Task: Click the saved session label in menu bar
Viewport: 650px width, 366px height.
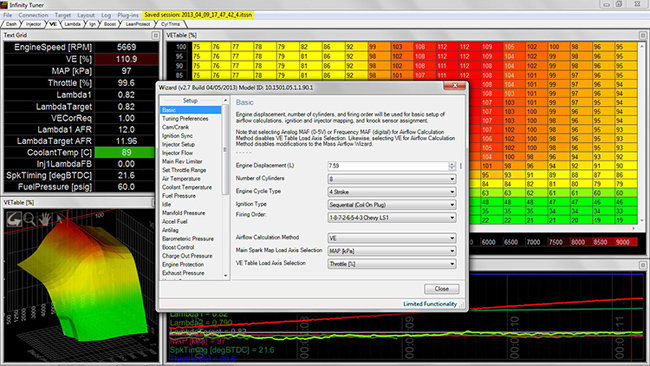Action: (198, 15)
